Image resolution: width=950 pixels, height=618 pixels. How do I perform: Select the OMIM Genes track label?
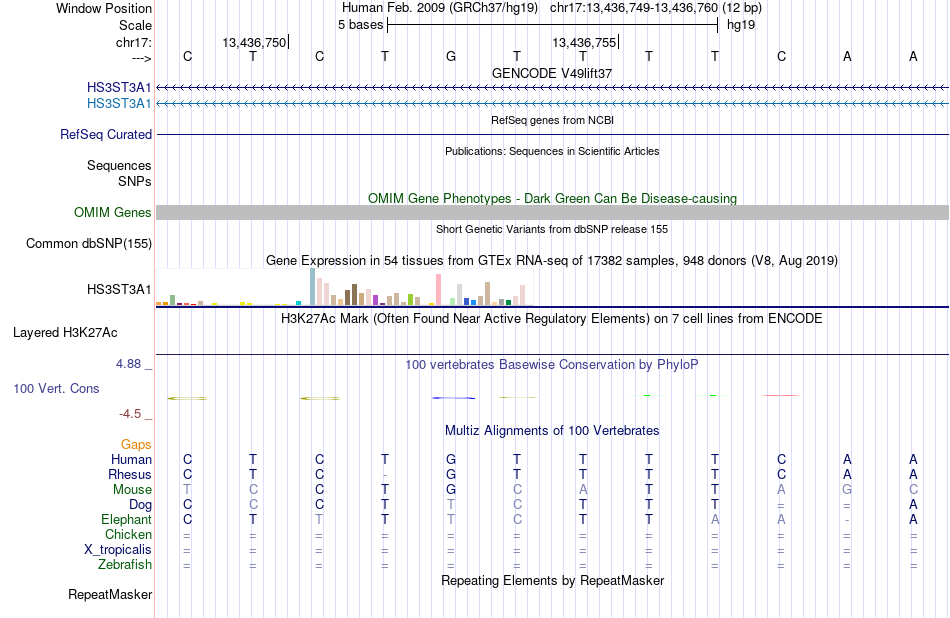point(113,213)
